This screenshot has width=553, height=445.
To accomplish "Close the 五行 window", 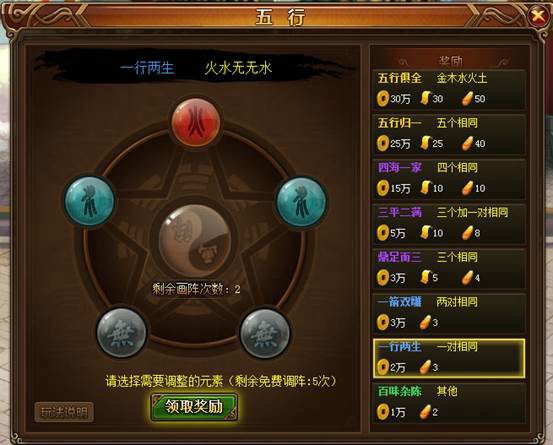I will coord(538,16).
